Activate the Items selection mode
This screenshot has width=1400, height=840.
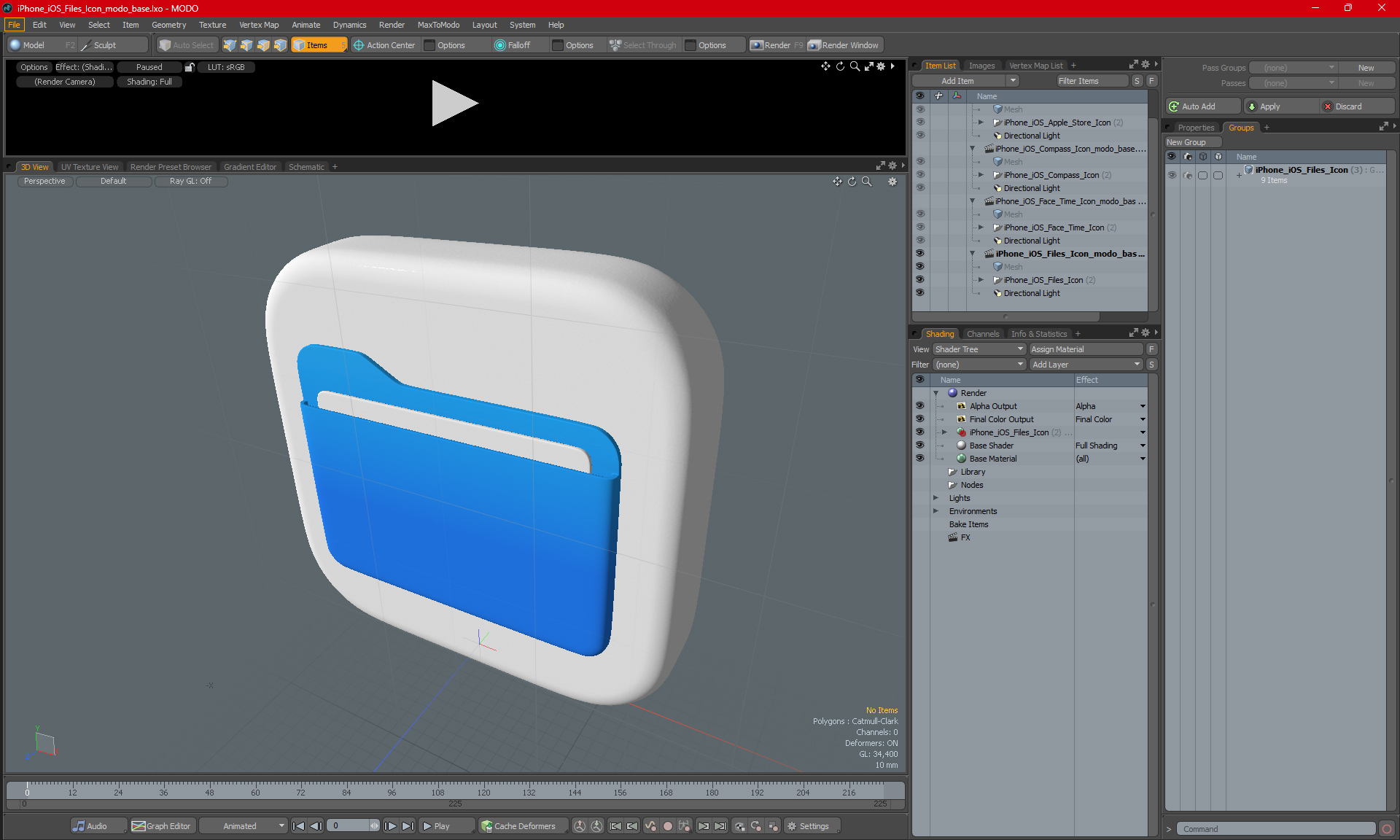click(319, 45)
